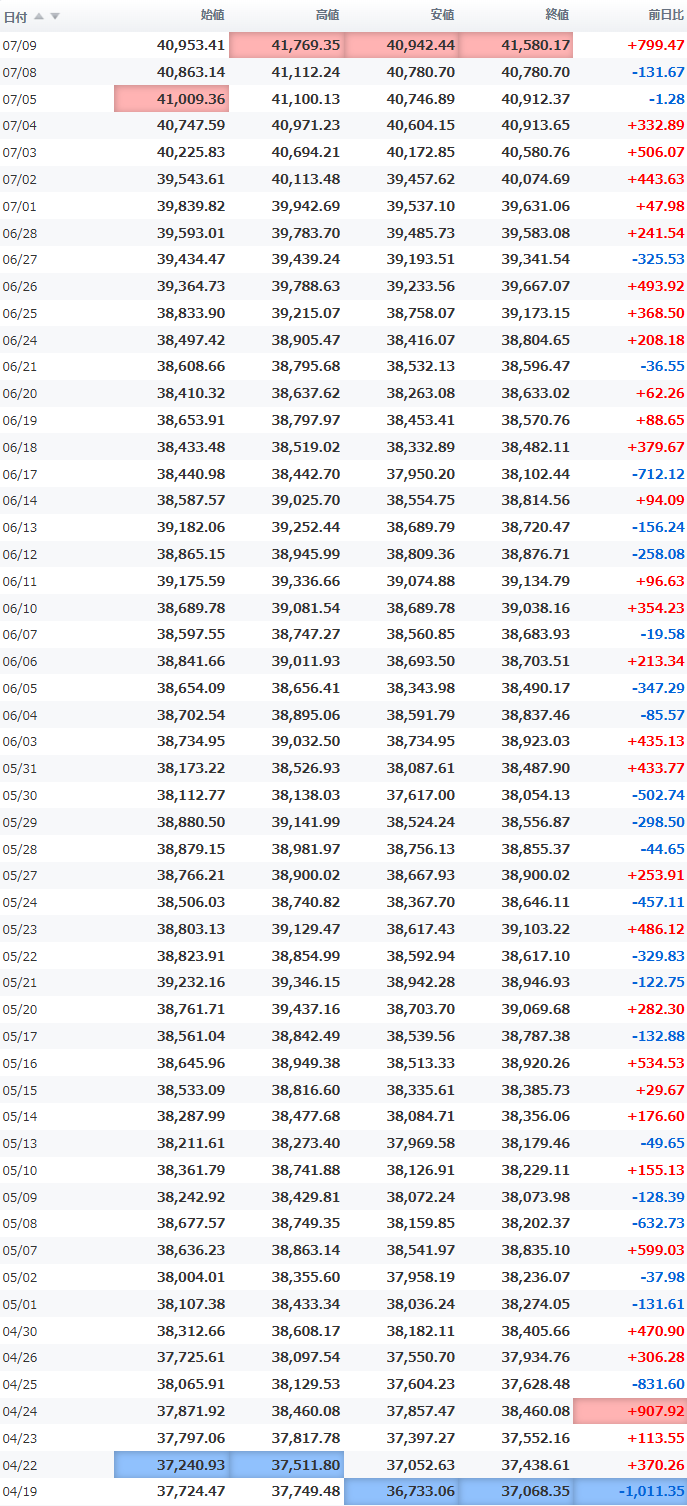Select the 05/31 date cell
The width and height of the screenshot is (687, 1506).
coord(20,768)
